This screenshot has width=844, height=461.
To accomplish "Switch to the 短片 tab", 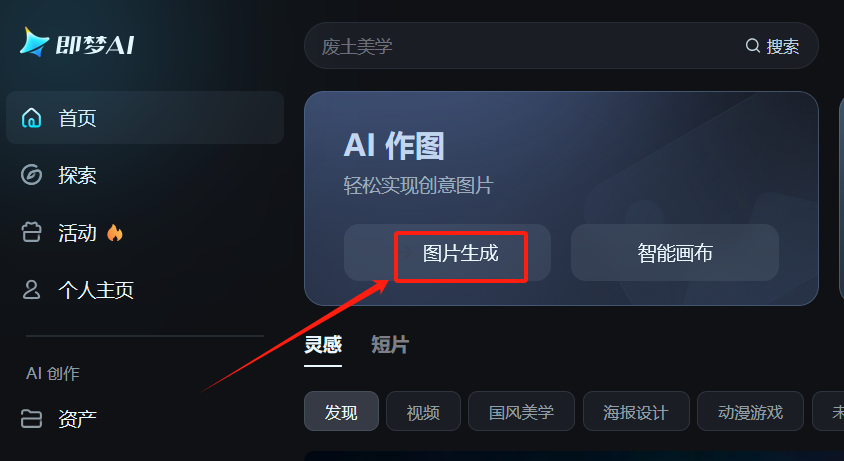I will click(390, 345).
